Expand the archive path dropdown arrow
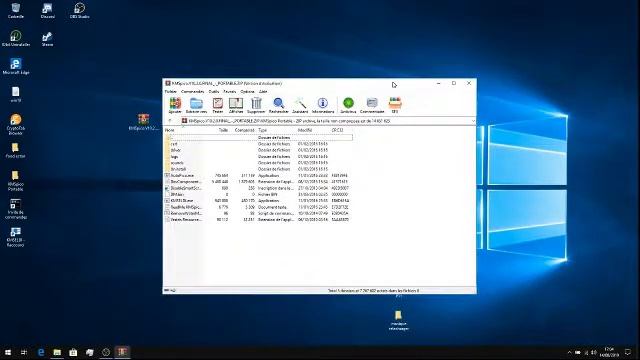 click(473, 121)
